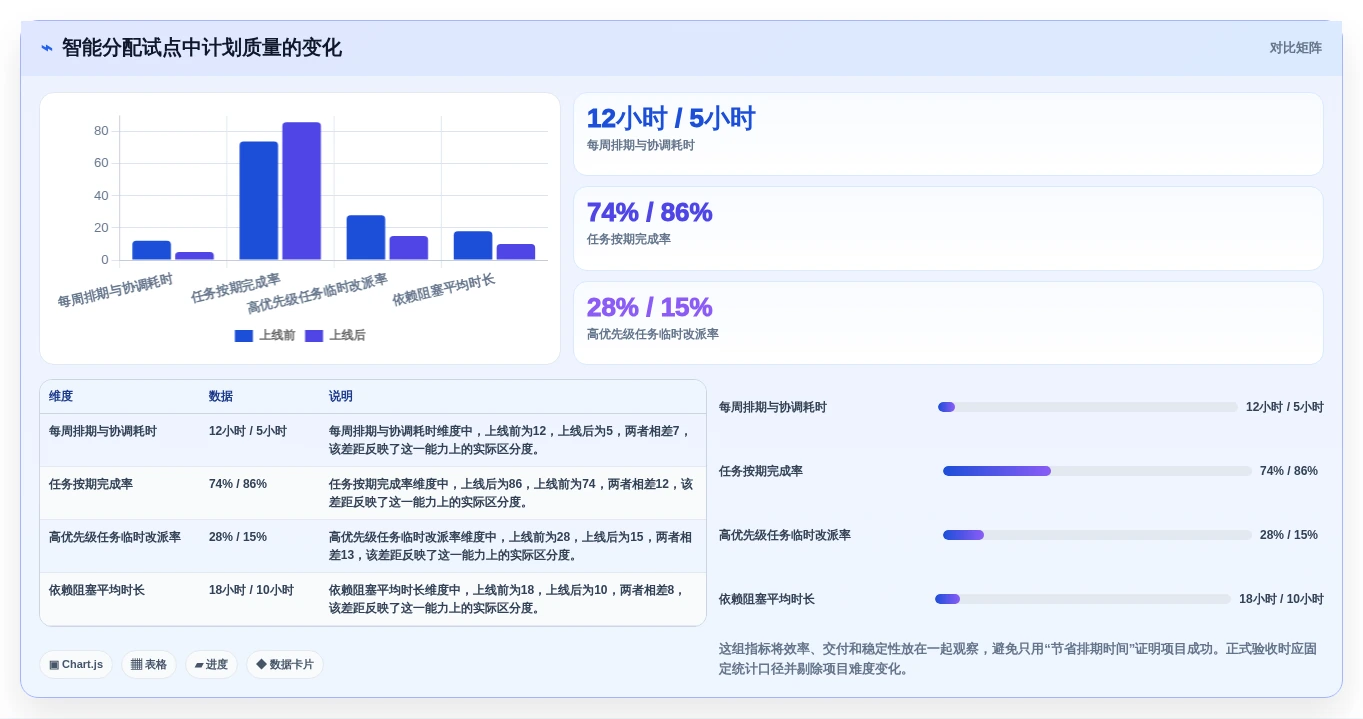
Task: Click the description for 任务按期完成率 row
Action: pos(511,493)
